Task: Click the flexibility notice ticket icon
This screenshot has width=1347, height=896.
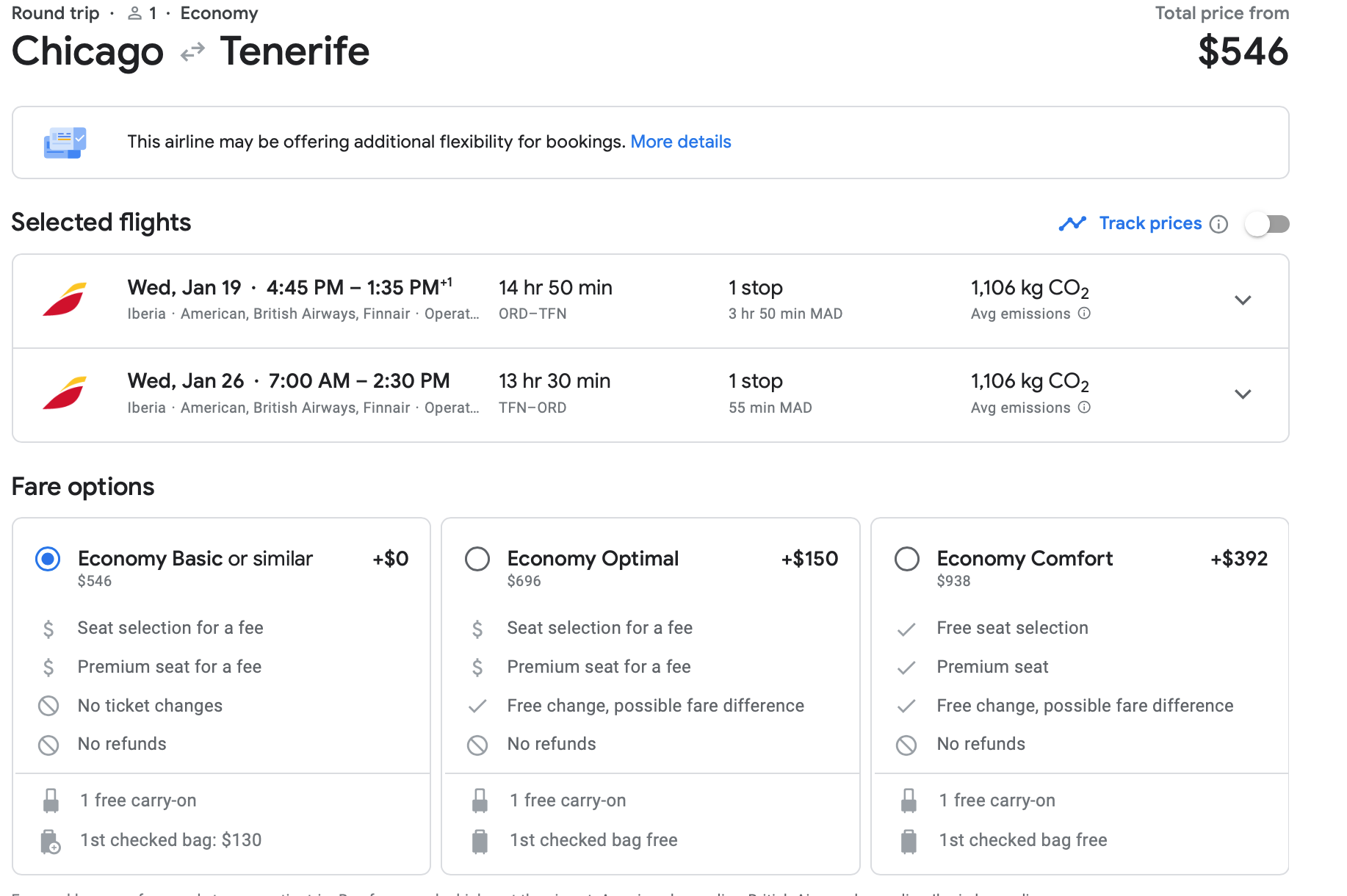Action: pos(65,142)
